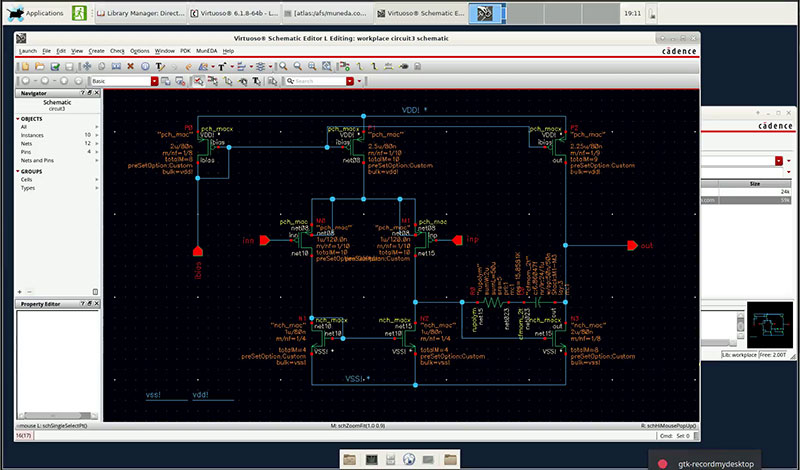Screen dimensions: 800x470
Task: Click the Nets and Pins row in Navigator
Action: point(58,160)
